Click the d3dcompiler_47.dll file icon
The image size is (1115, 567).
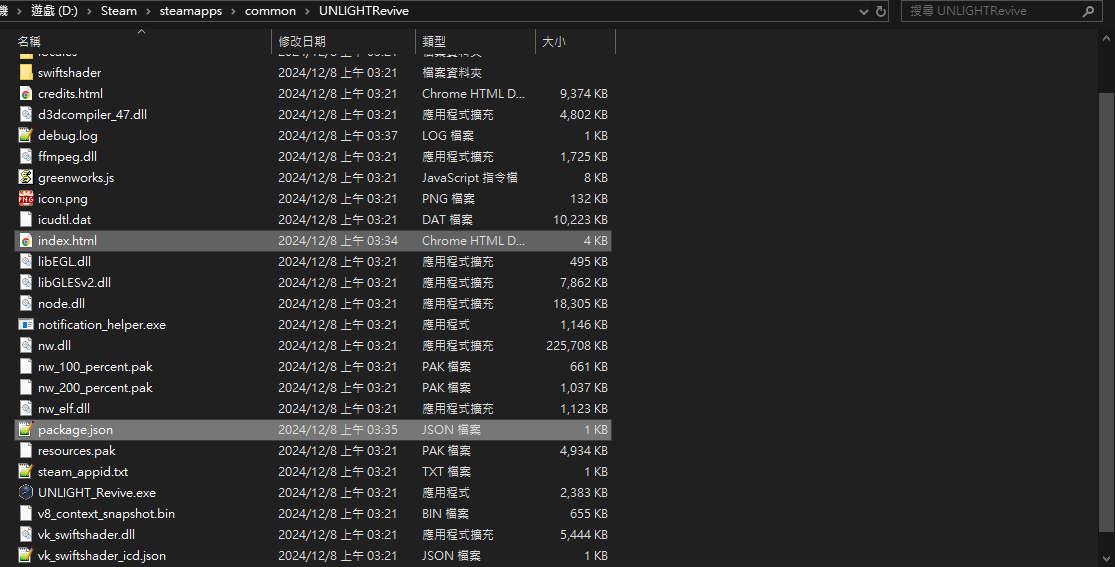(26, 115)
